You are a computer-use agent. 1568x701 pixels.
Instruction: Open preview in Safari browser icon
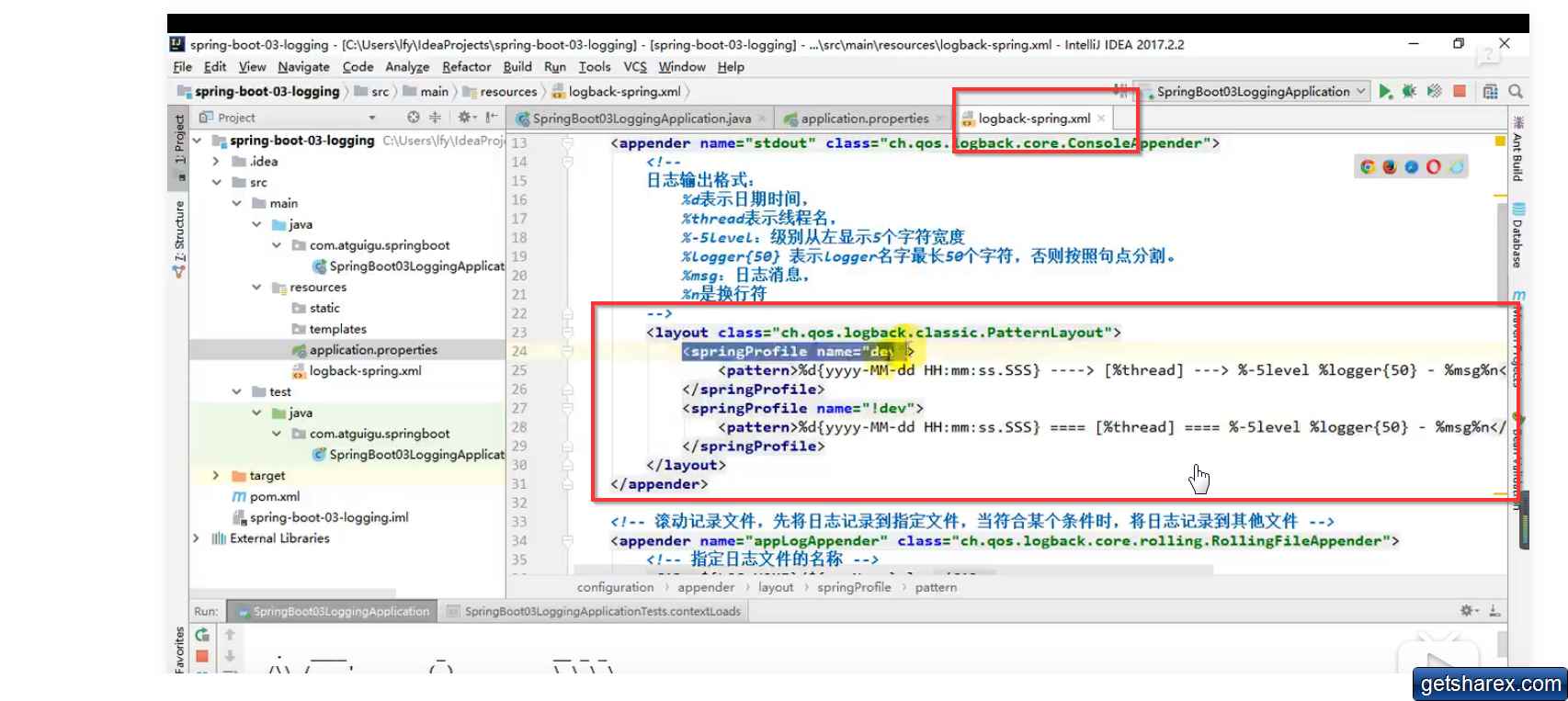pos(1411,166)
